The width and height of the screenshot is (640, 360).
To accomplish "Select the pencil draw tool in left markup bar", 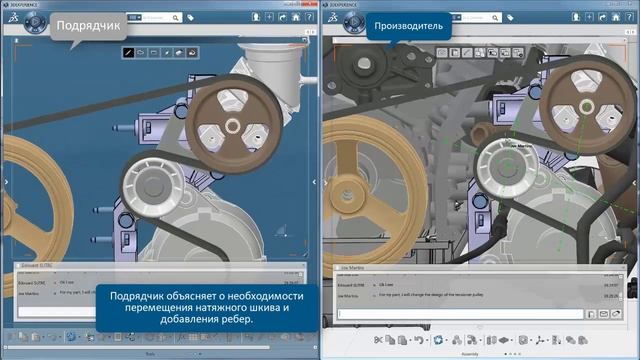I will point(129,53).
